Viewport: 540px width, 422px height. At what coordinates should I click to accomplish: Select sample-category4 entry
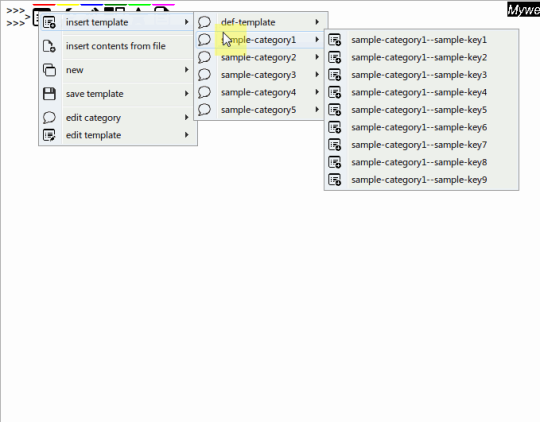260,92
